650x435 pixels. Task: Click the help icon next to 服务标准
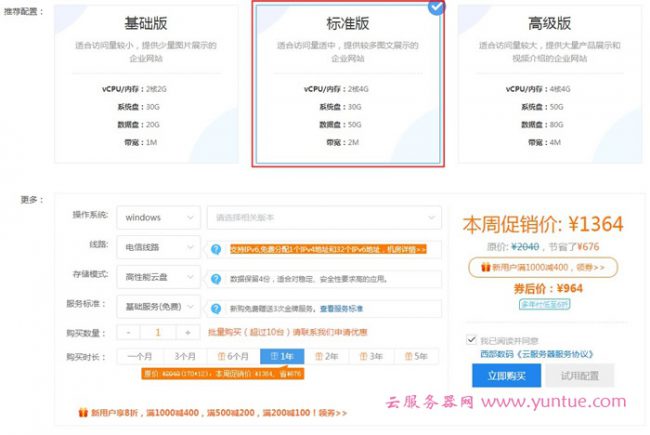click(x=213, y=309)
